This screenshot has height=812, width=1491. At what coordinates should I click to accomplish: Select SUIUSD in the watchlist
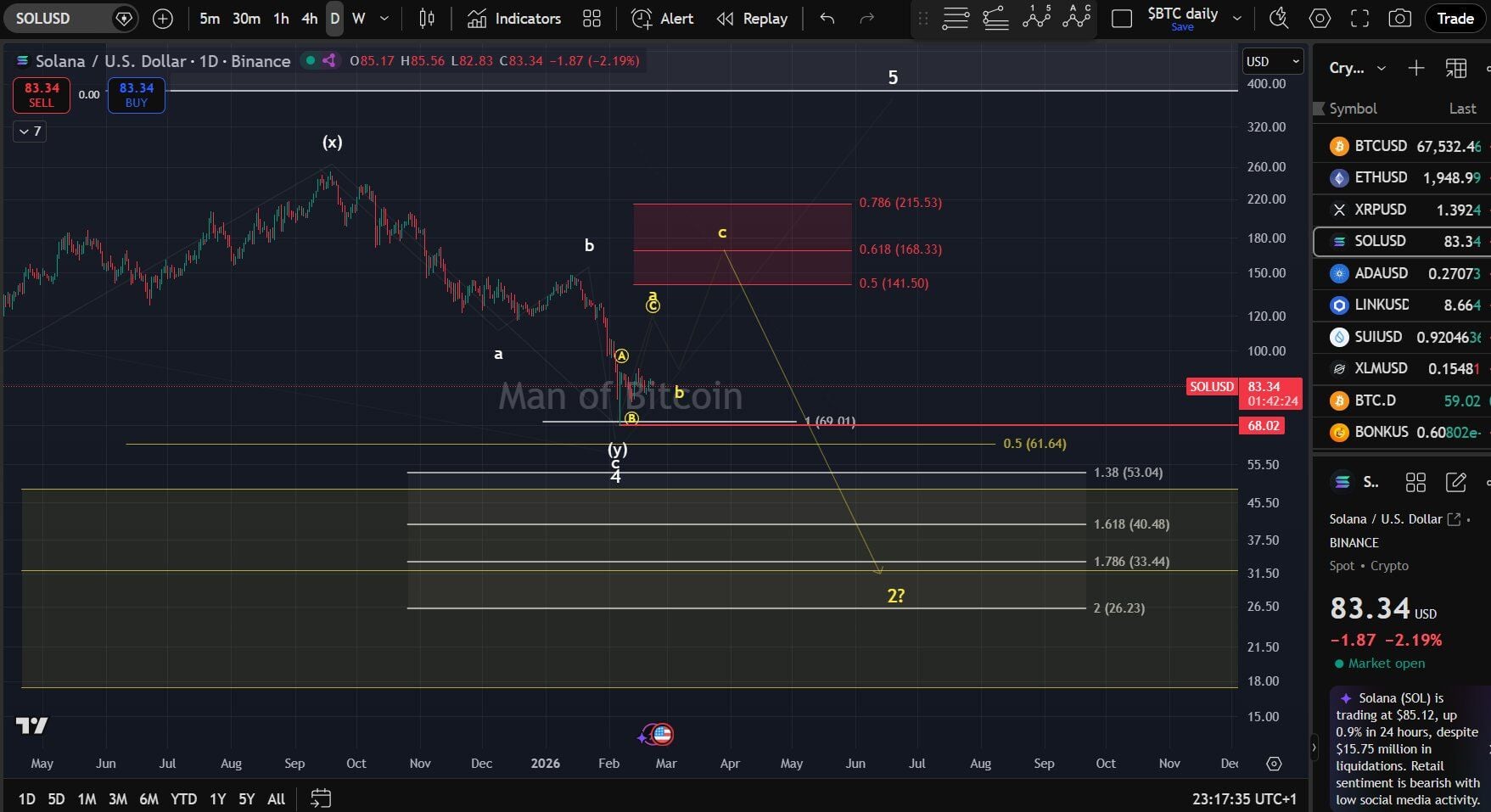(1402, 337)
